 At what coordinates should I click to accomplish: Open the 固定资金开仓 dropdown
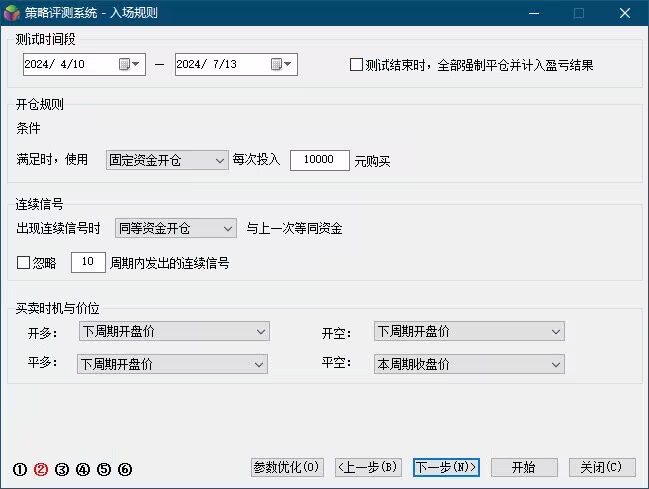[x=167, y=160]
